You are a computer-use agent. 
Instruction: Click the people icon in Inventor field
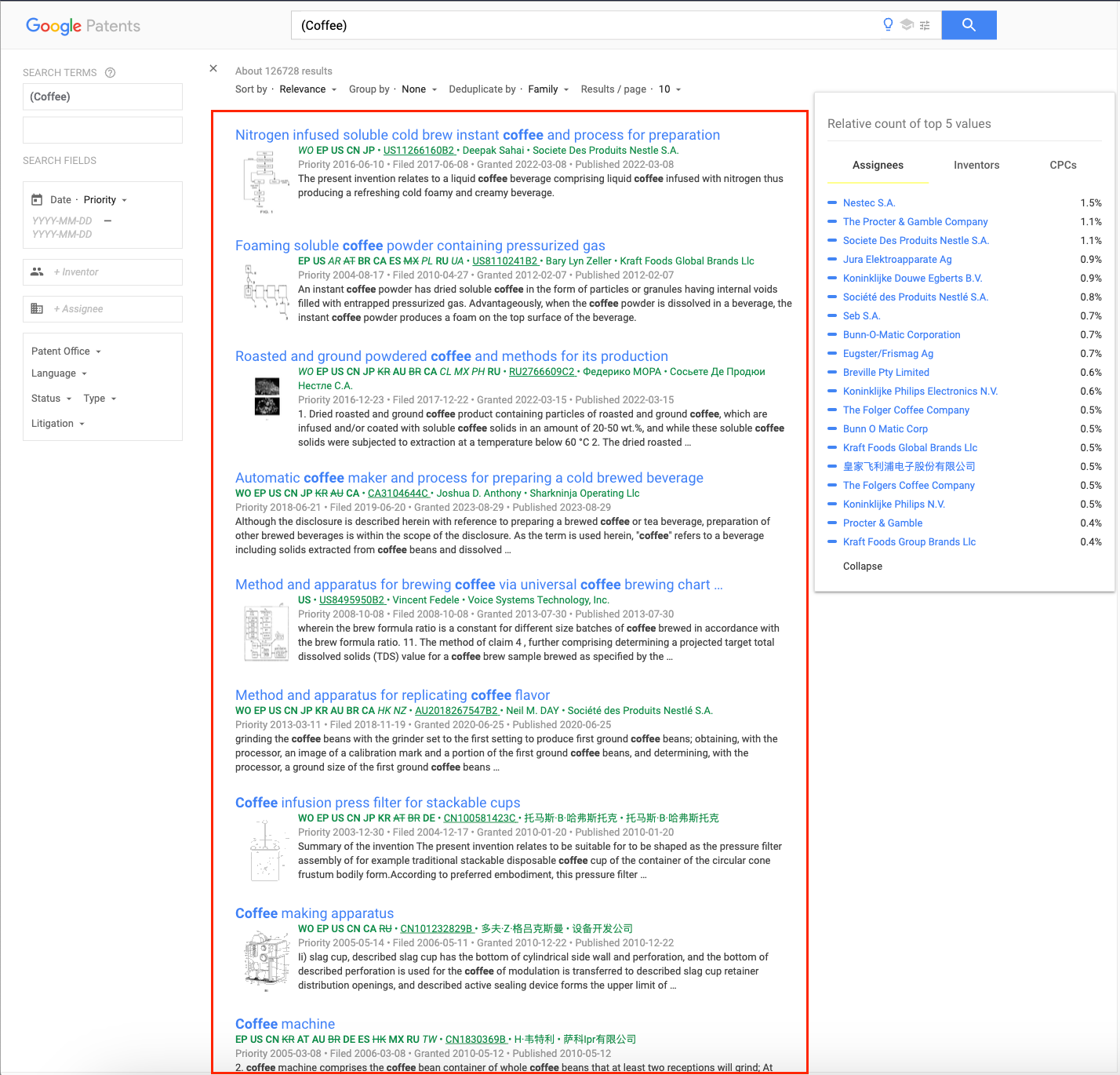pyautogui.click(x=37, y=271)
